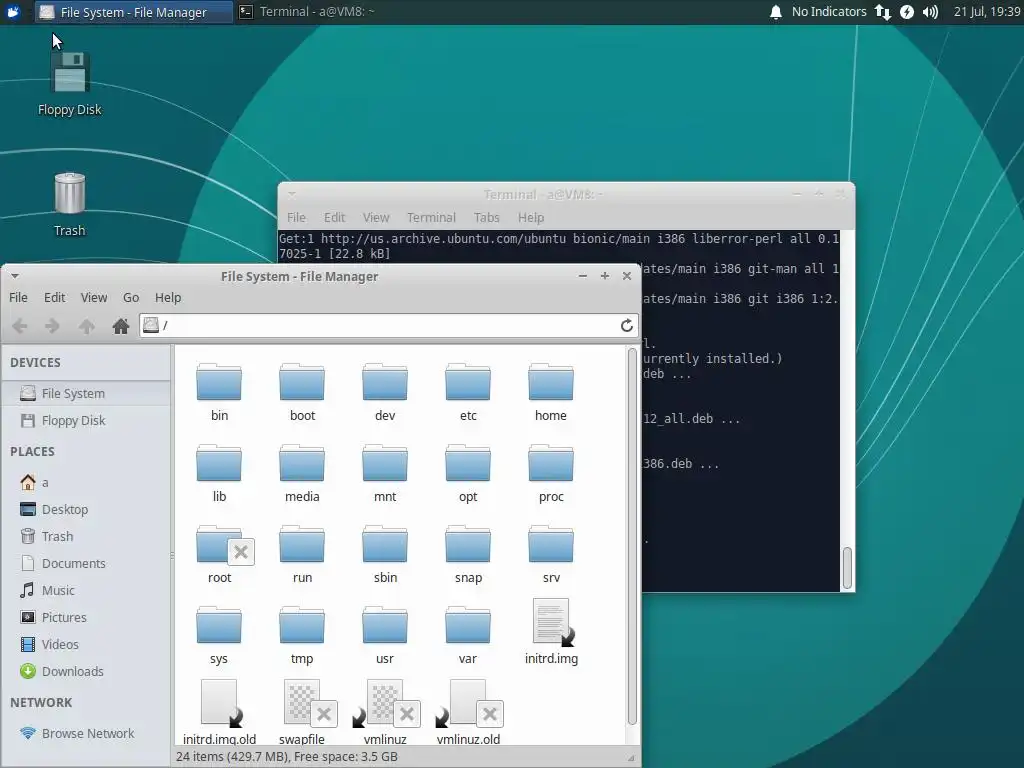Screen dimensions: 1024x768
Task: Open Tabs menu in Terminal window
Action: pyautogui.click(x=487, y=217)
